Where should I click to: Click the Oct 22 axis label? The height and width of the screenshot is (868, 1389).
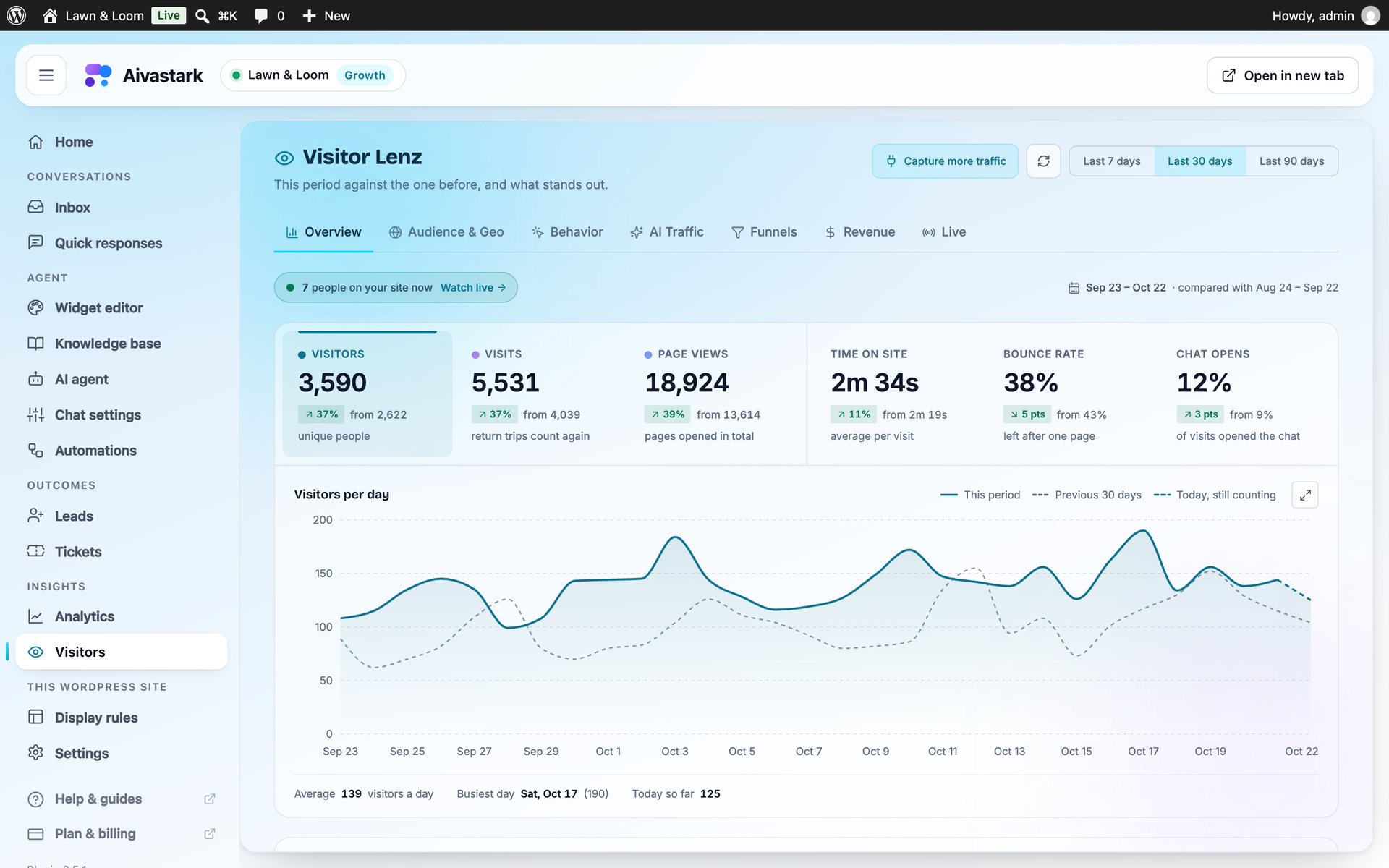click(x=1301, y=751)
